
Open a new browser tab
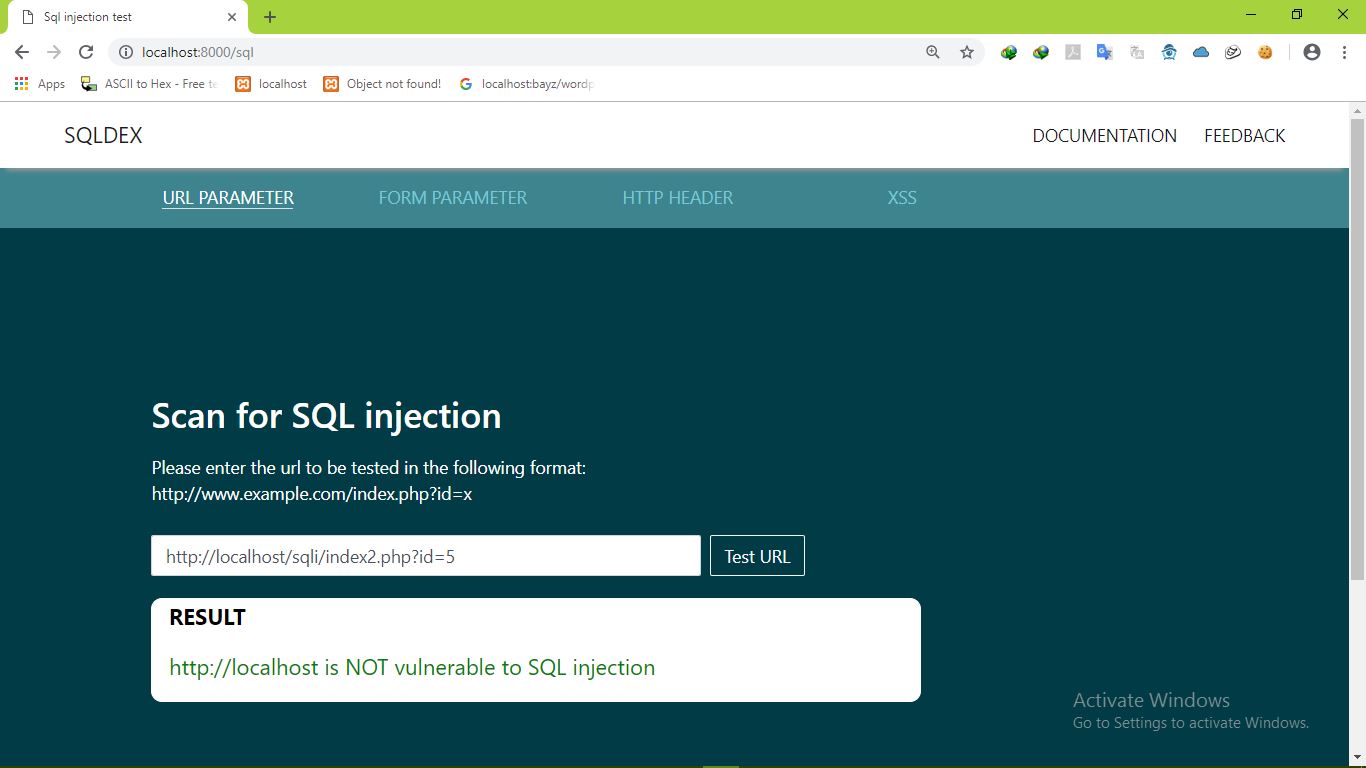pos(270,17)
